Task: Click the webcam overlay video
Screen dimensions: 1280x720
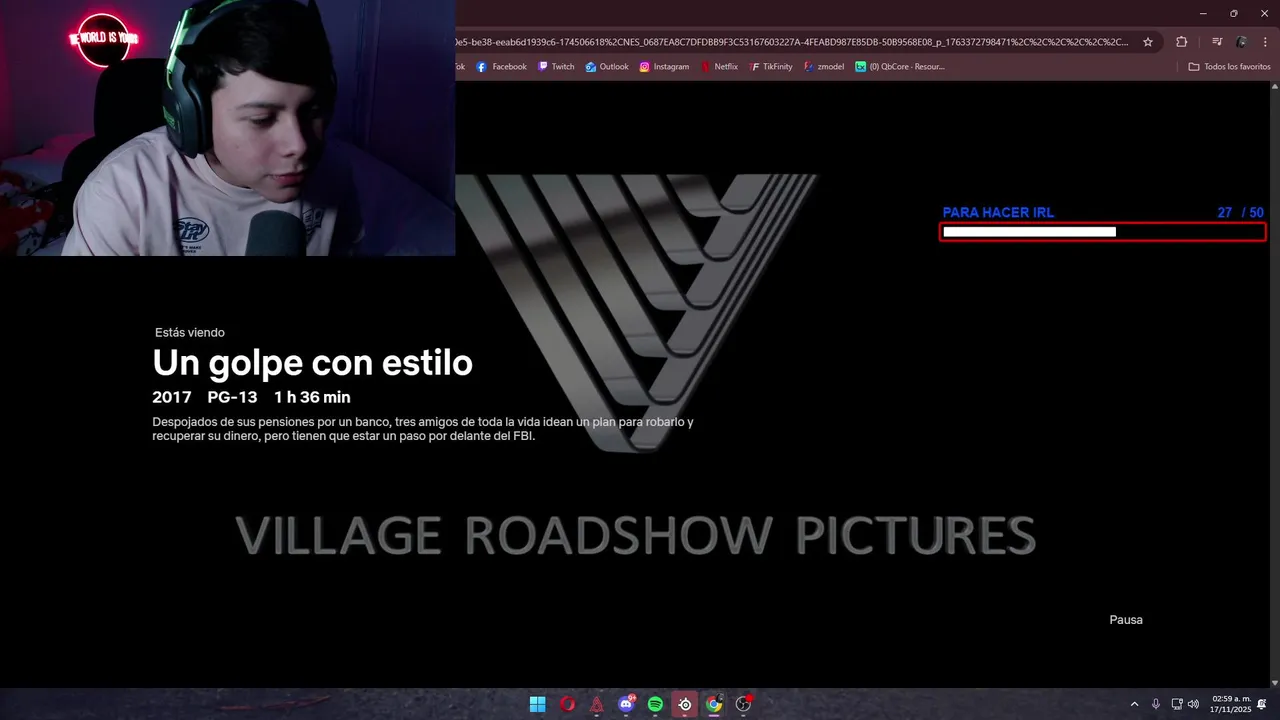Action: [x=228, y=128]
